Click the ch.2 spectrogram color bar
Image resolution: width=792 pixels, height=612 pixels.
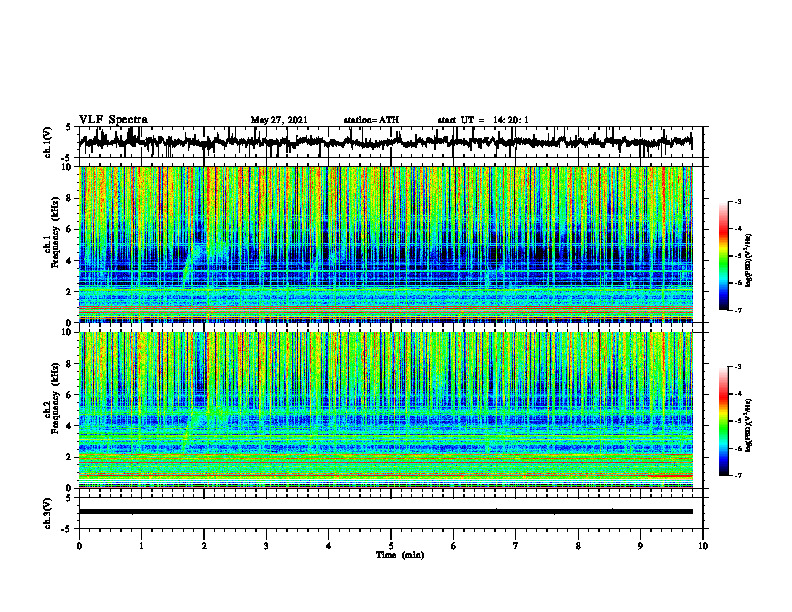tap(723, 421)
